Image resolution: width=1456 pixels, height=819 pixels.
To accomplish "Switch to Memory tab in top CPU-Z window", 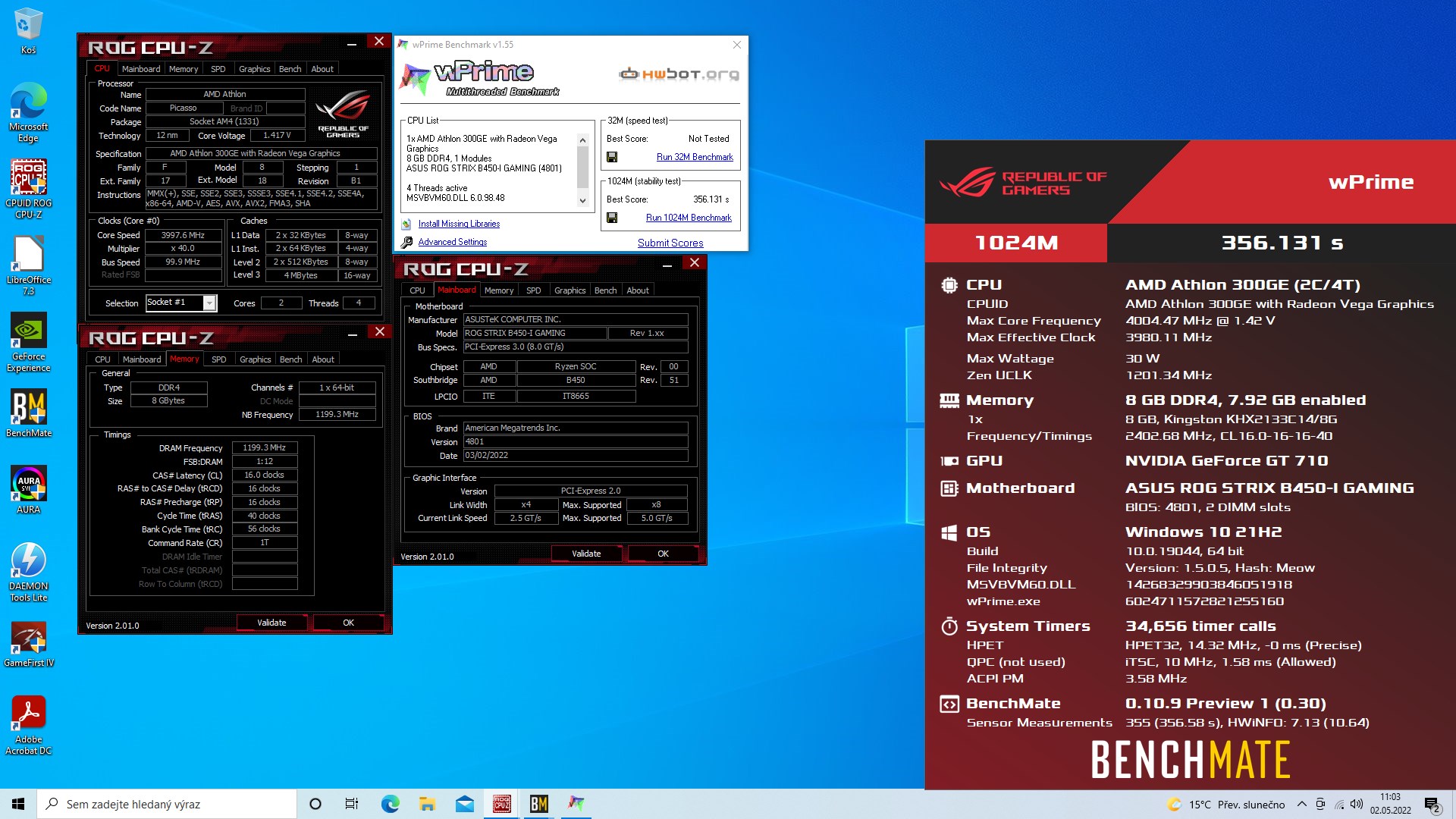I will point(184,69).
